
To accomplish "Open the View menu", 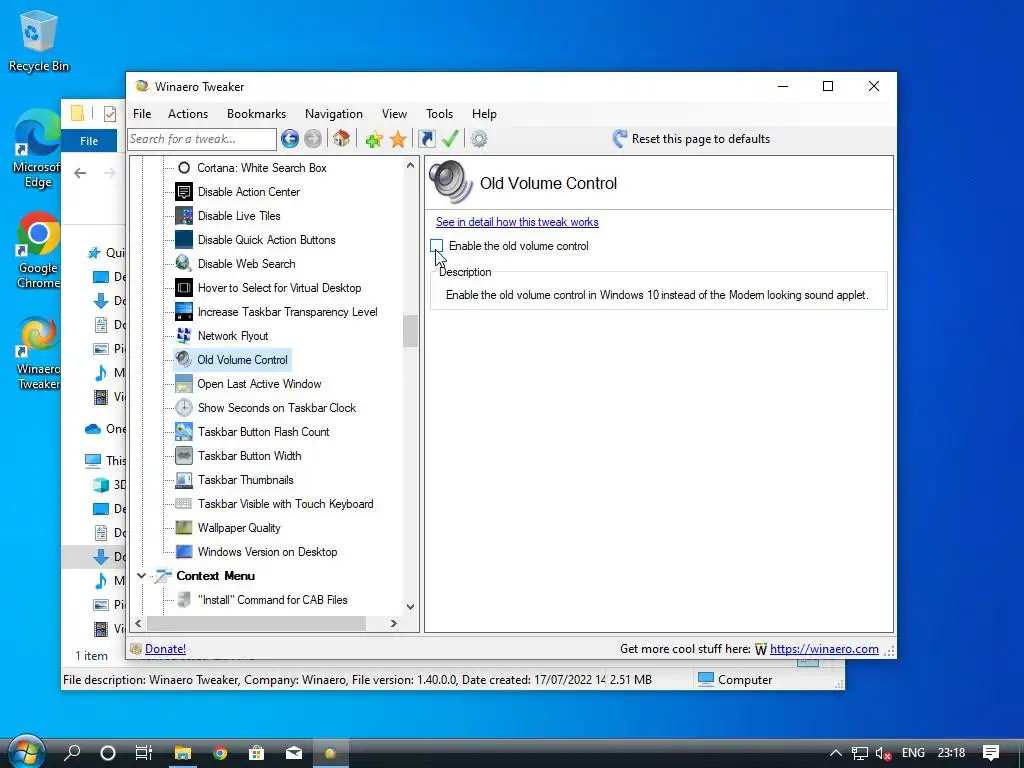I will point(394,114).
